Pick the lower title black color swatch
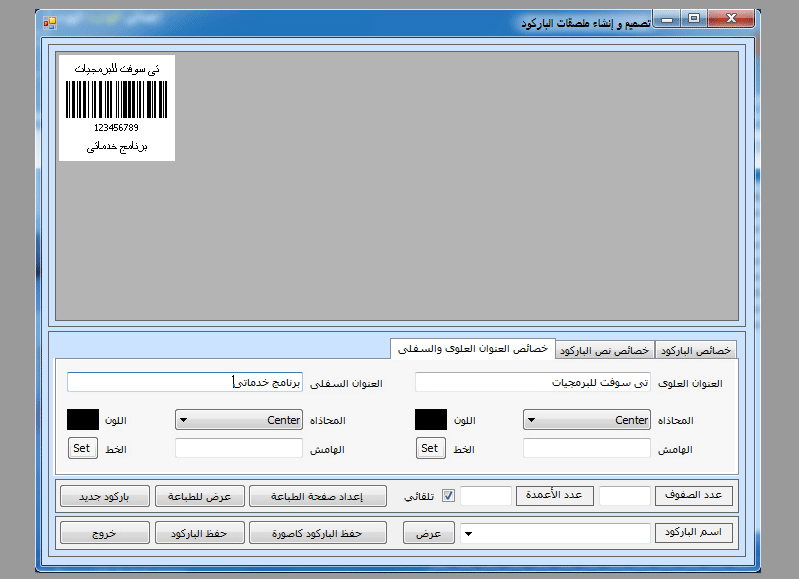 83,419
